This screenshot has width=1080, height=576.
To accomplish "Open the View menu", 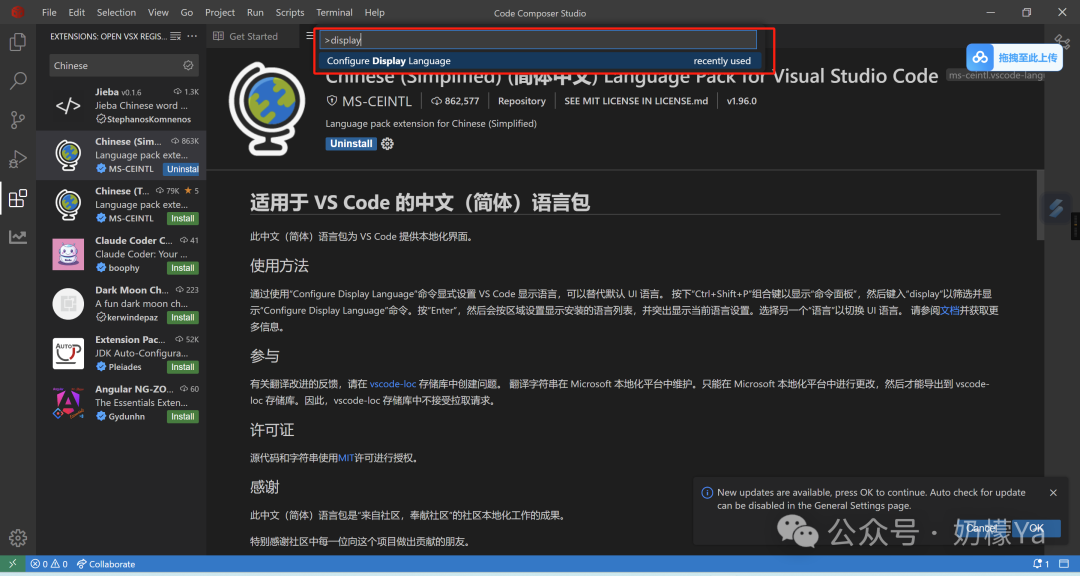I will click(158, 12).
